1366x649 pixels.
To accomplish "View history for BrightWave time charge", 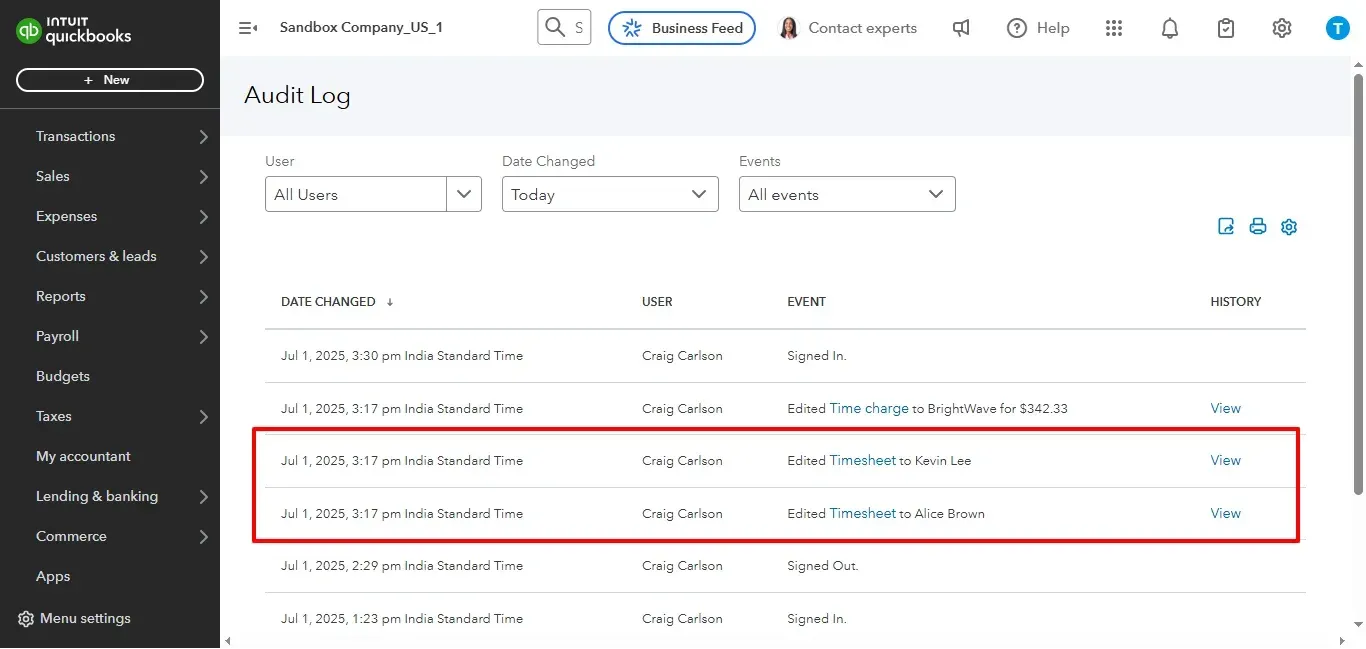I will pyautogui.click(x=1226, y=408).
